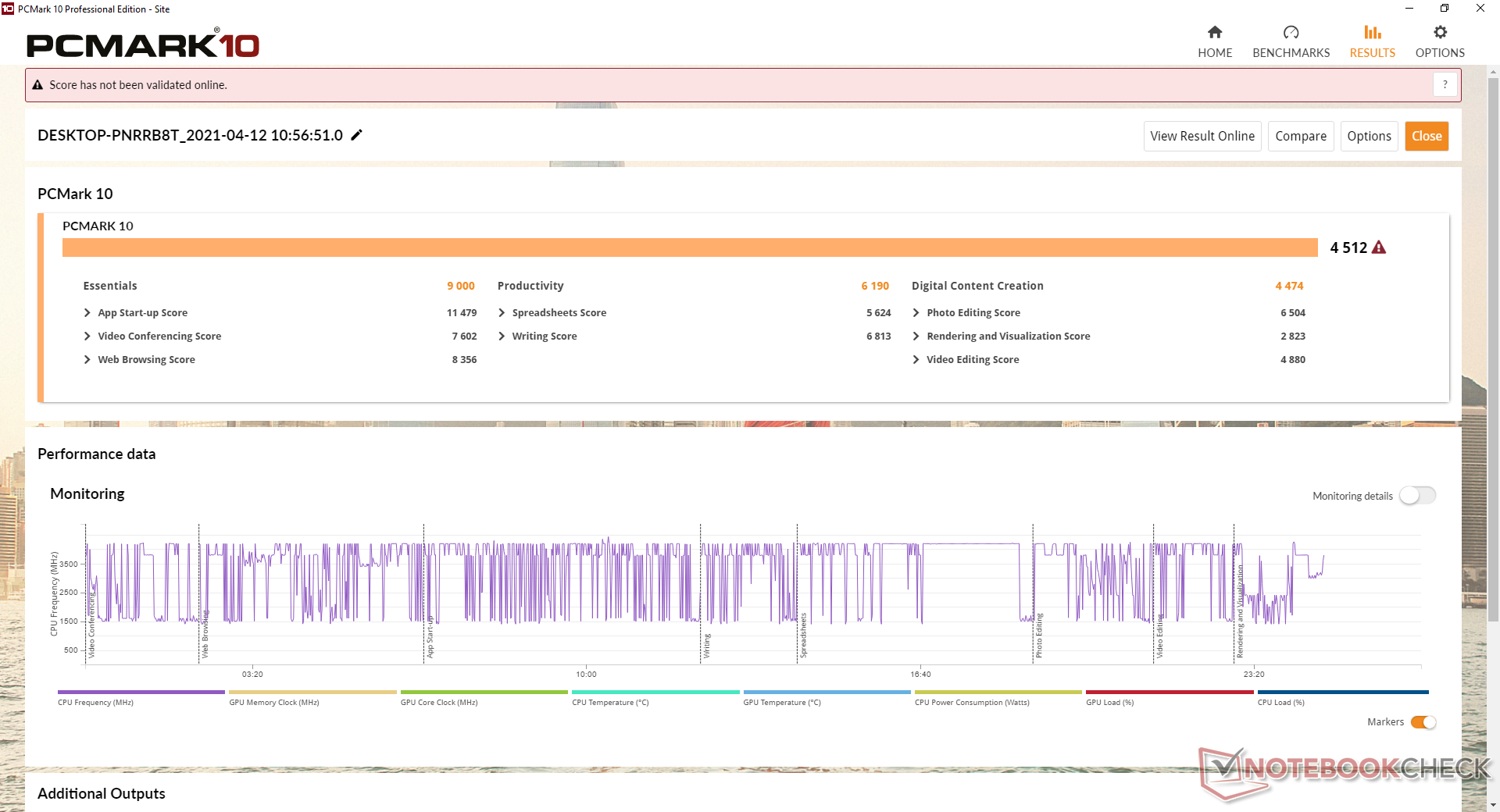
Task: Click the orange PCMark 10 score bar
Action: point(690,248)
